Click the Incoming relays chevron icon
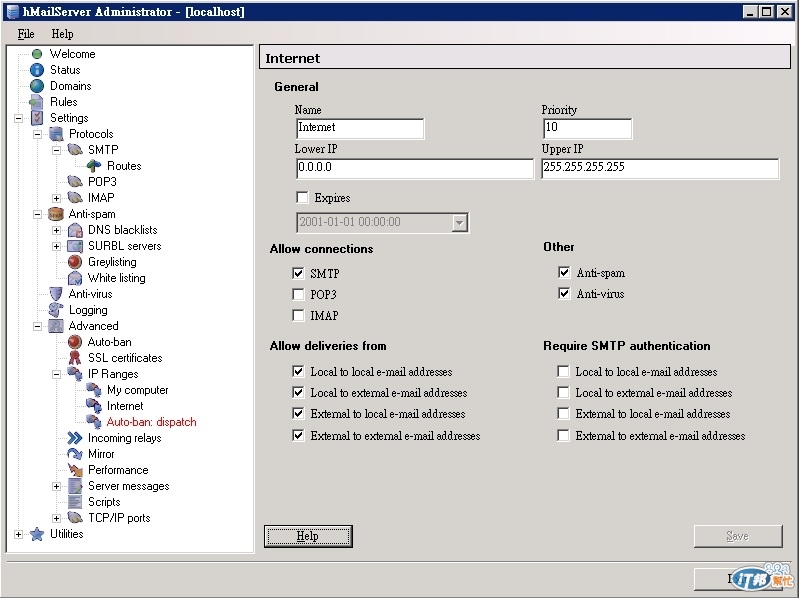The image size is (799, 598). pos(75,438)
